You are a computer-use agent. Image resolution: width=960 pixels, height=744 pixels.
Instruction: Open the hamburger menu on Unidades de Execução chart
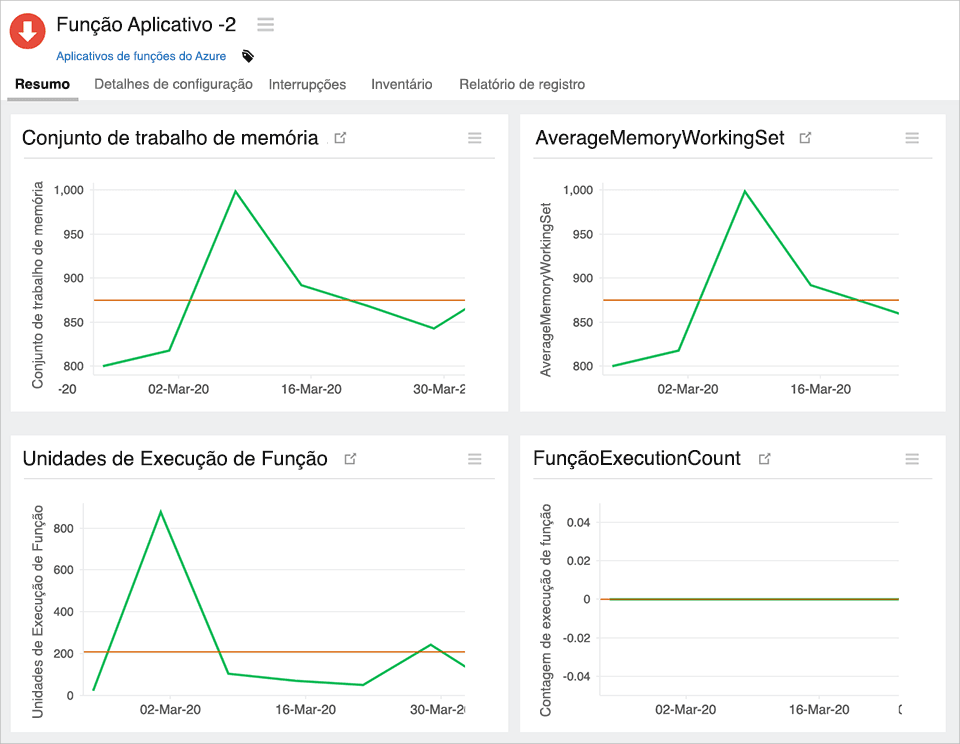[x=474, y=459]
